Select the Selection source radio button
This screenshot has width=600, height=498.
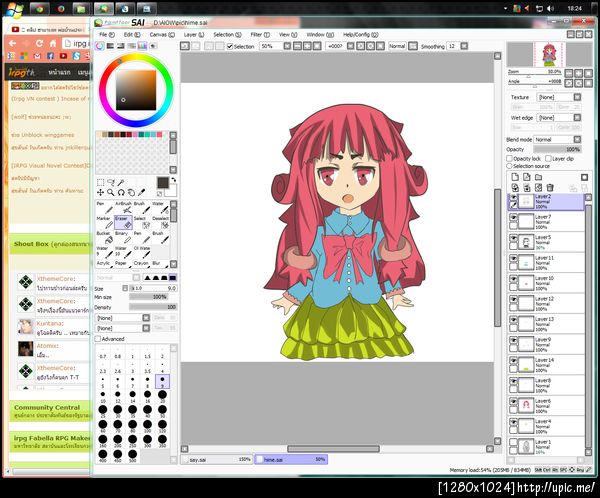point(509,166)
